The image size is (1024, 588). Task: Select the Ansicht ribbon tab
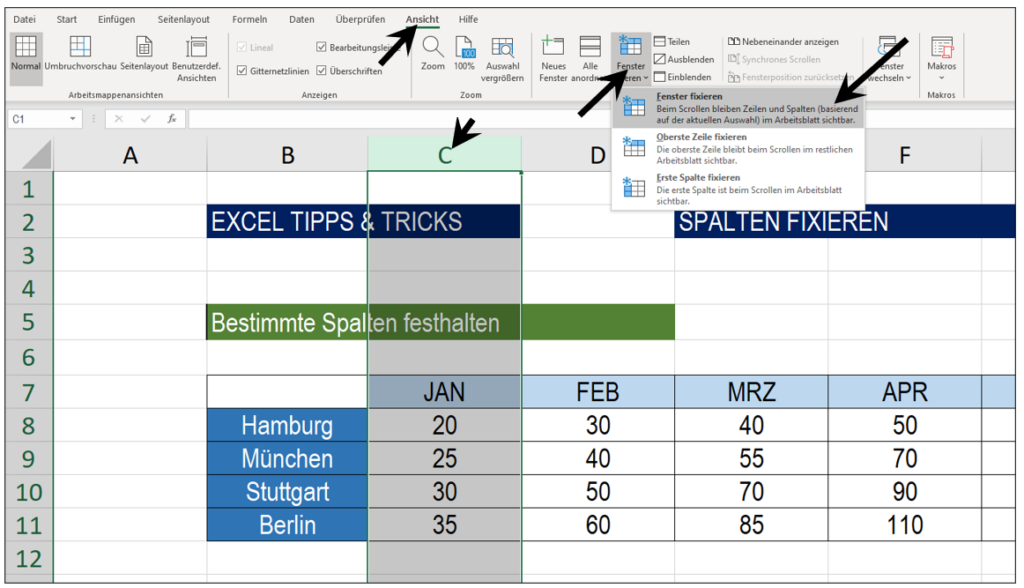422,20
